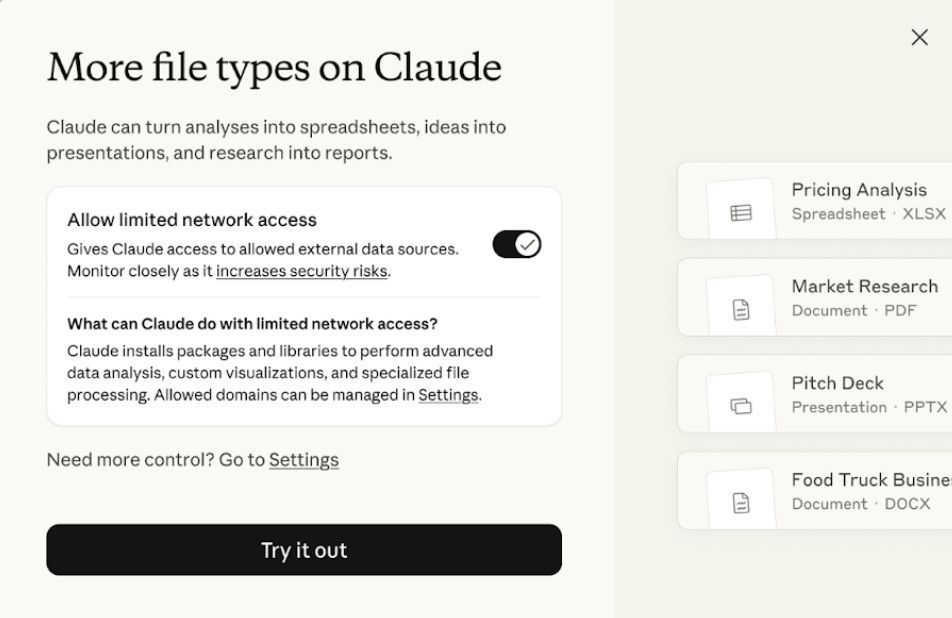Screen dimensions: 952x618
Task: Click the presentation icon for Pitch Deck
Action: [x=741, y=406]
